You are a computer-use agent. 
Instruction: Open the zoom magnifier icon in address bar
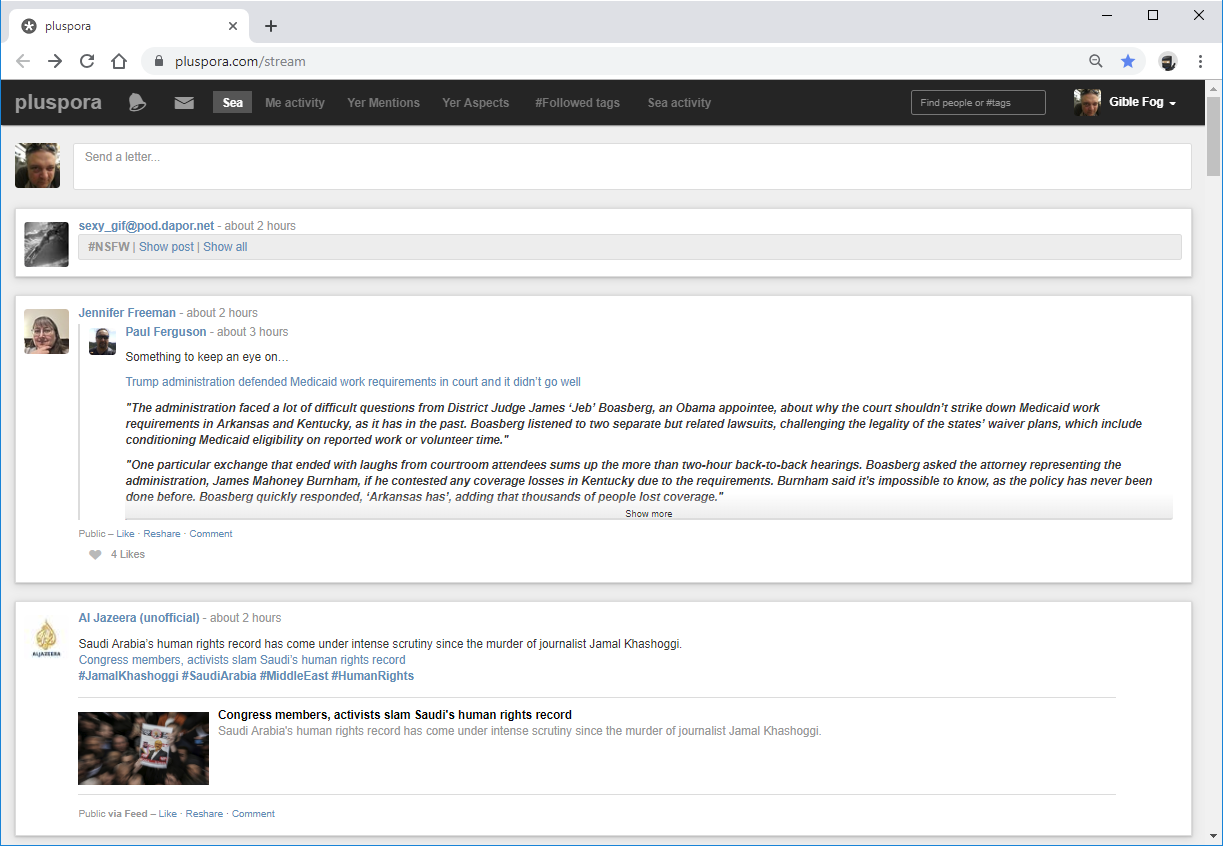tap(1096, 61)
